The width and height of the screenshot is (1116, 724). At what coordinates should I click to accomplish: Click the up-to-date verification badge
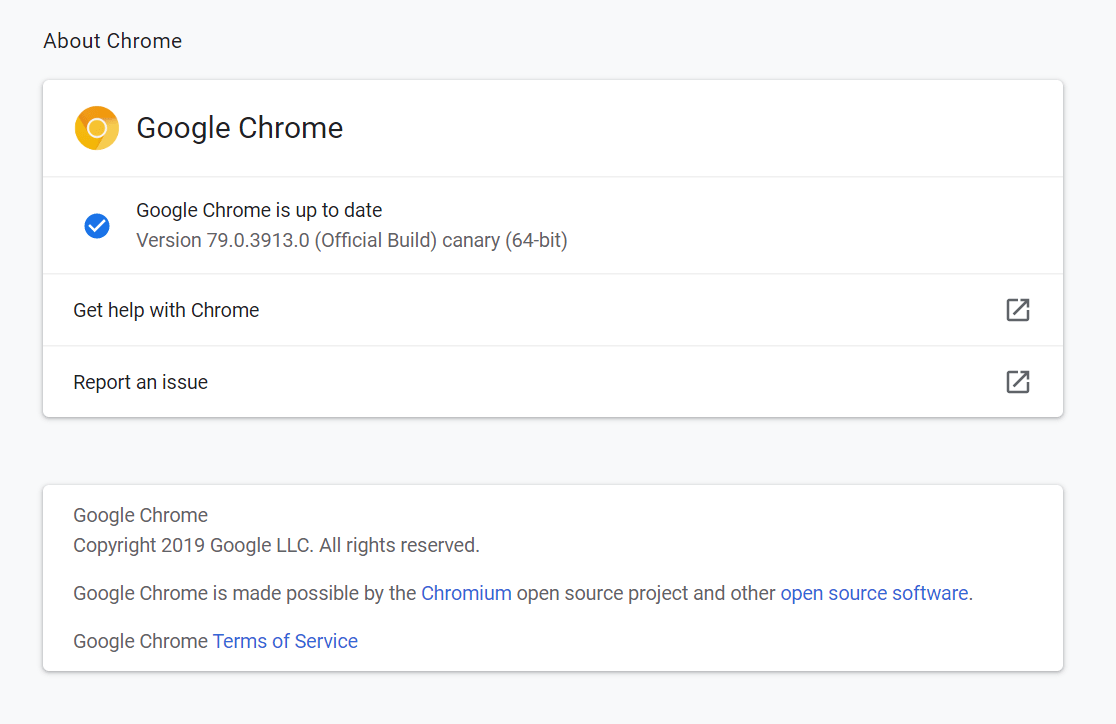97,226
